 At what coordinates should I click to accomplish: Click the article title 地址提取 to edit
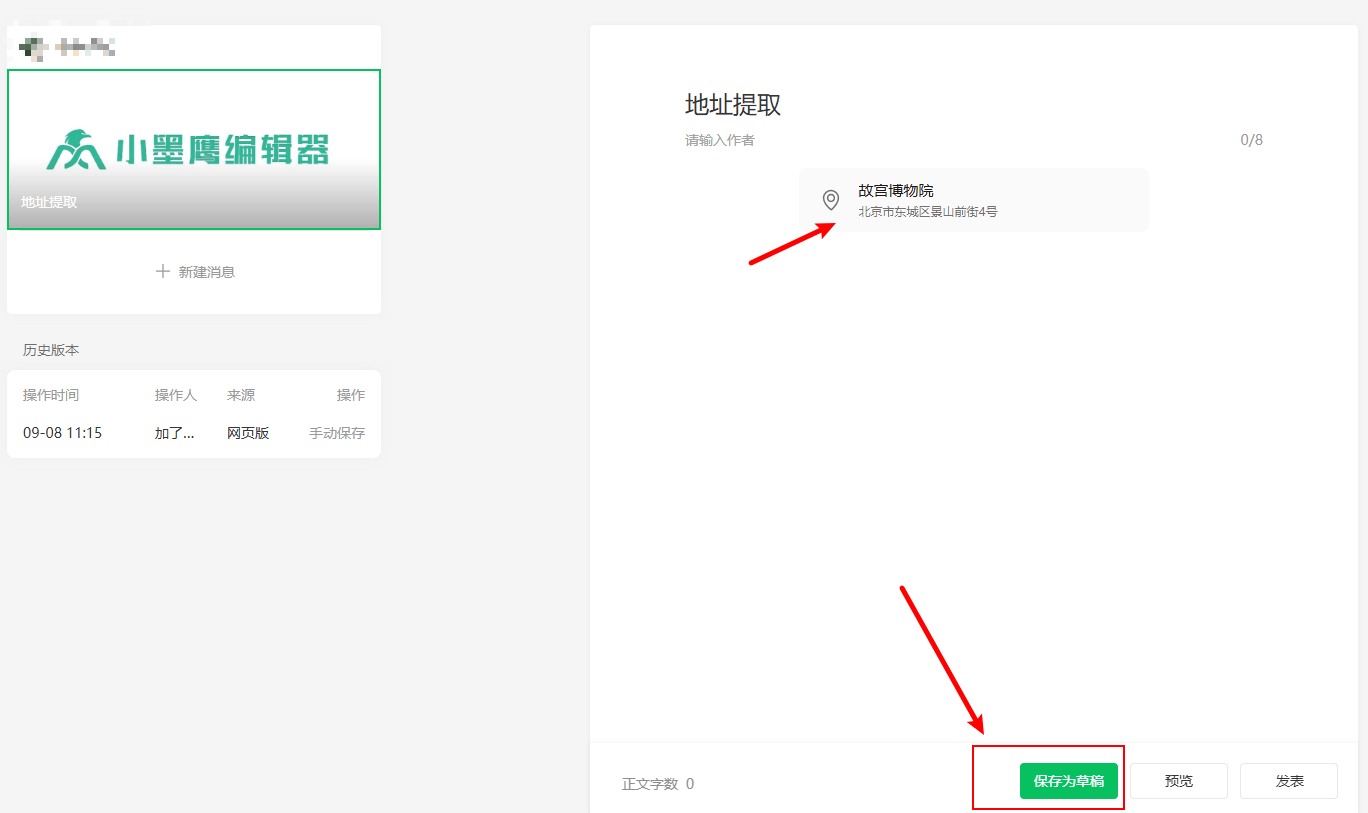coord(735,105)
